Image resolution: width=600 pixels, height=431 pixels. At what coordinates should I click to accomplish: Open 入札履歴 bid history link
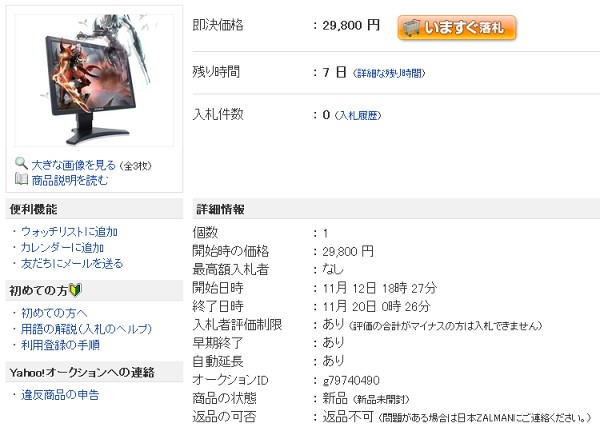coord(358,115)
